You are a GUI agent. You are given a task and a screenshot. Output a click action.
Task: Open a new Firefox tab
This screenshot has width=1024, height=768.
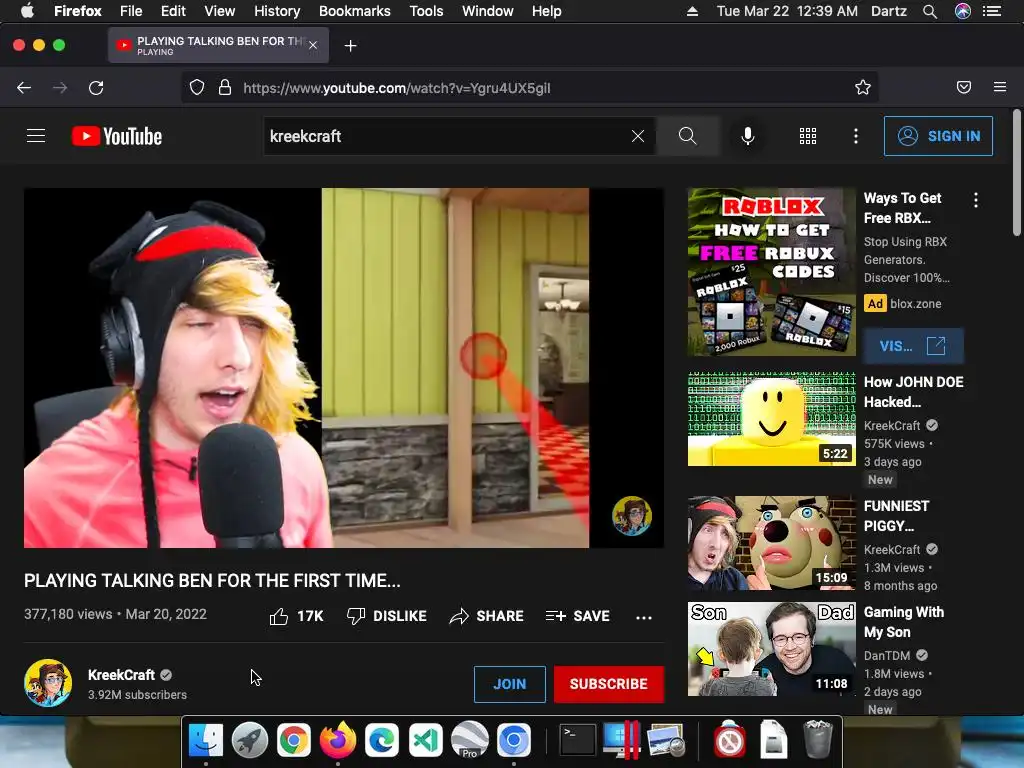click(x=351, y=46)
